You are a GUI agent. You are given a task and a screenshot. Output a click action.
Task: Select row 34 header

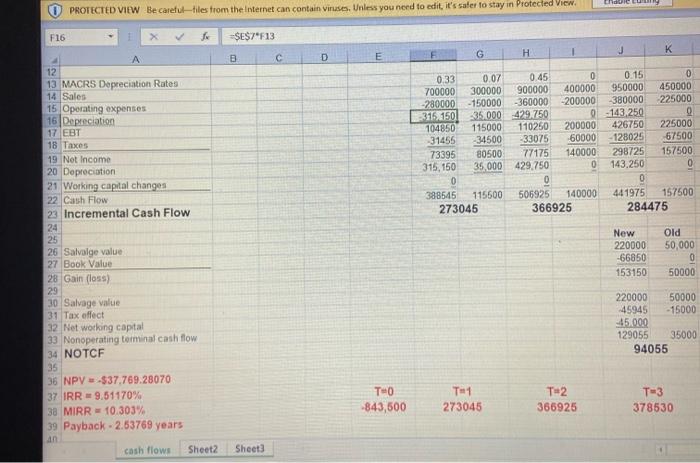(x=53, y=355)
